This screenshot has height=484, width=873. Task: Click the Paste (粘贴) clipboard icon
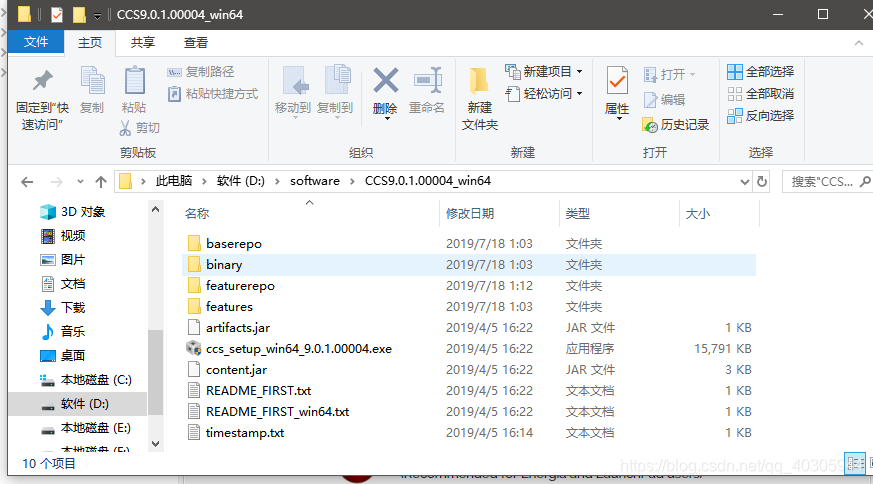tap(134, 81)
